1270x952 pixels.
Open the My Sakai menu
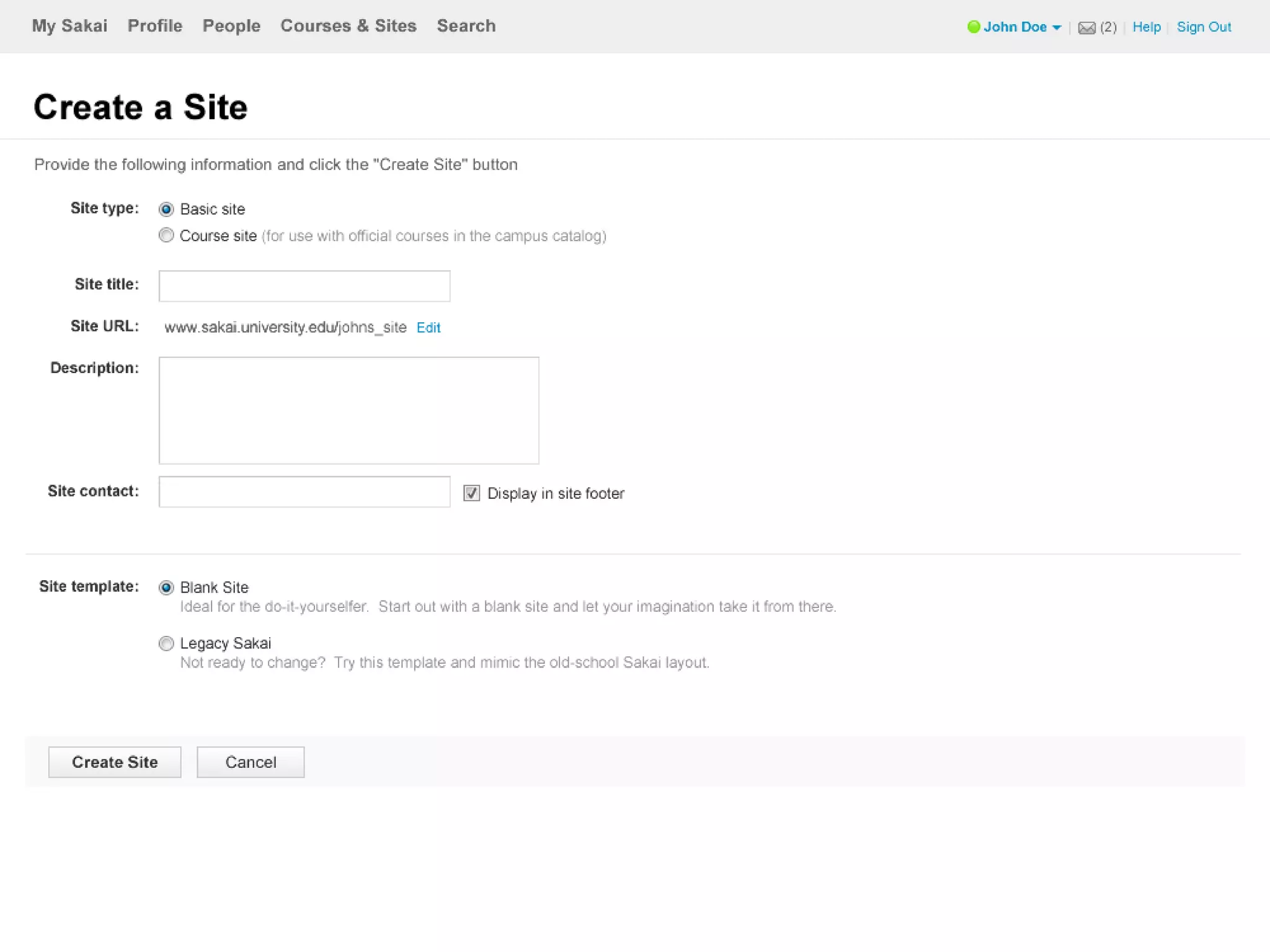[69, 26]
